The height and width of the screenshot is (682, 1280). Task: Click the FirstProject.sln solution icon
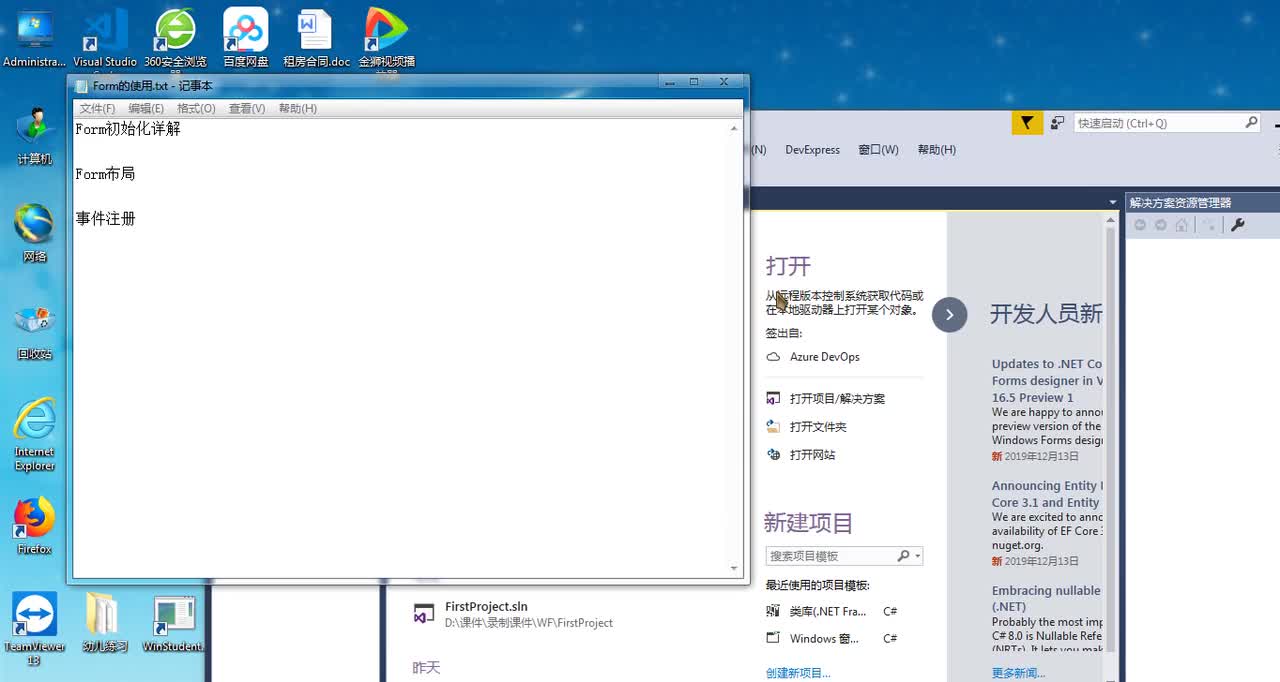(x=424, y=614)
